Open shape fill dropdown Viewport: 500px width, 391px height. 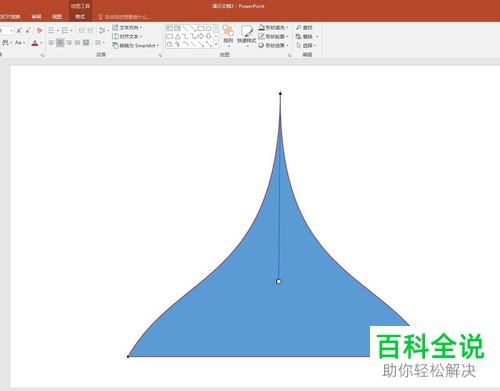273,28
